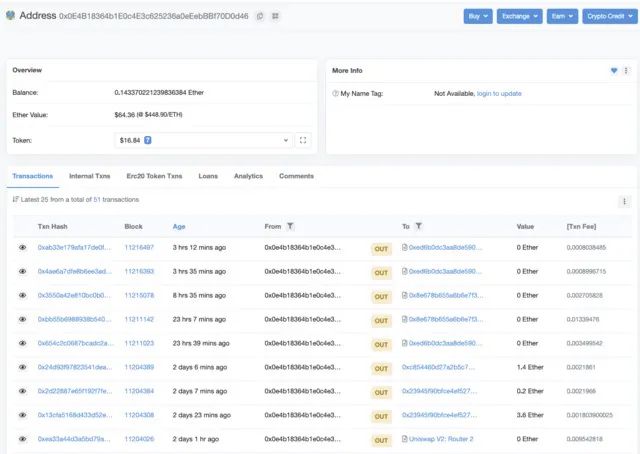640x454 pixels.
Task: Open block 11216497
Action: tap(139, 247)
